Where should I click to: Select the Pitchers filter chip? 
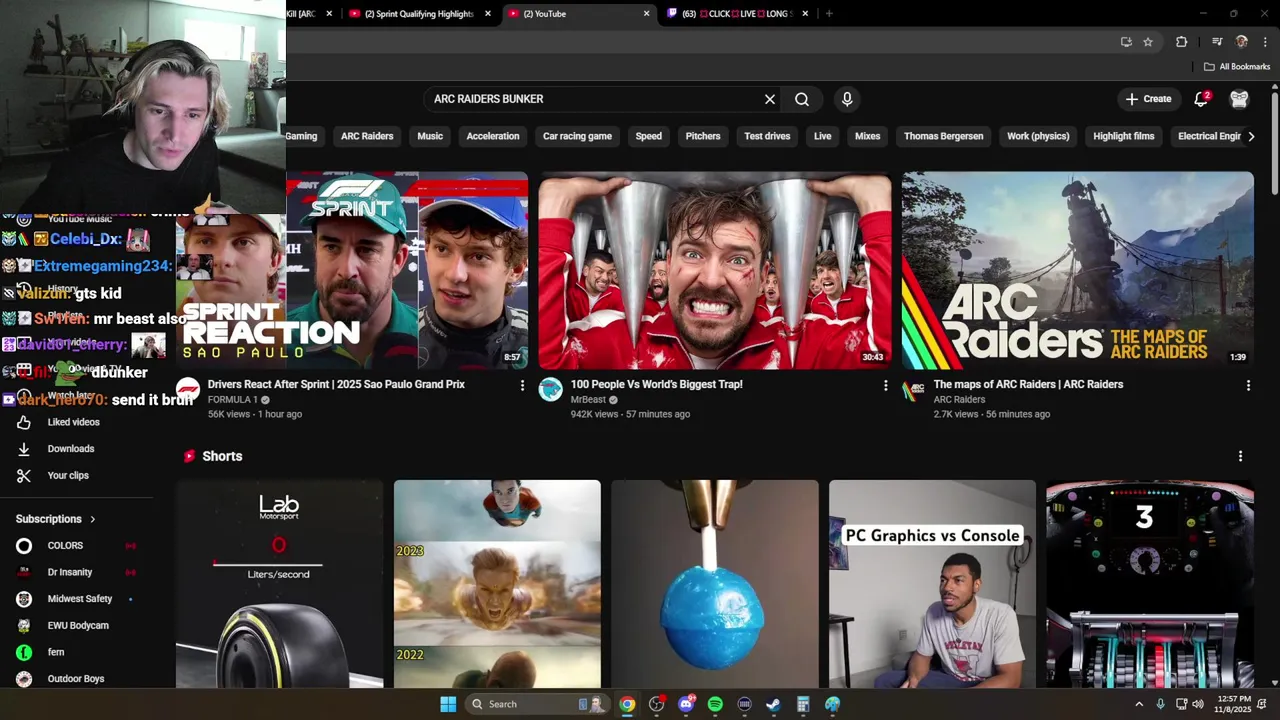[x=703, y=136]
